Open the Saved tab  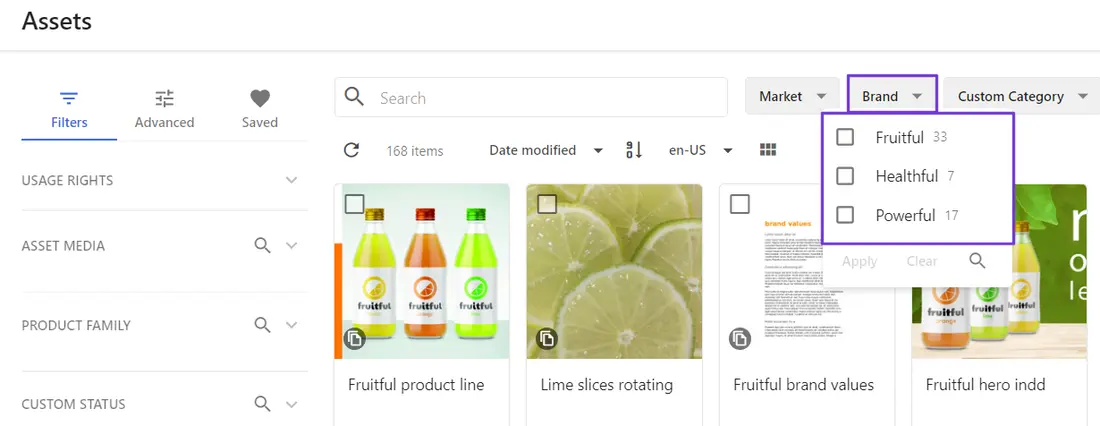[x=259, y=109]
